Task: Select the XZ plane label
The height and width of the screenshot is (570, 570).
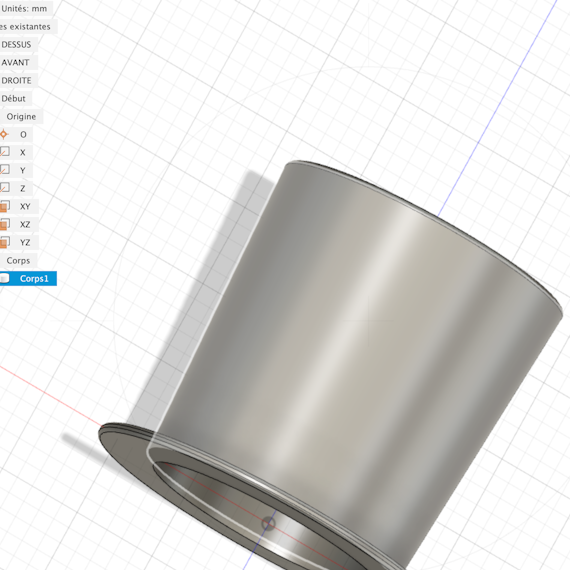Action: (25, 224)
